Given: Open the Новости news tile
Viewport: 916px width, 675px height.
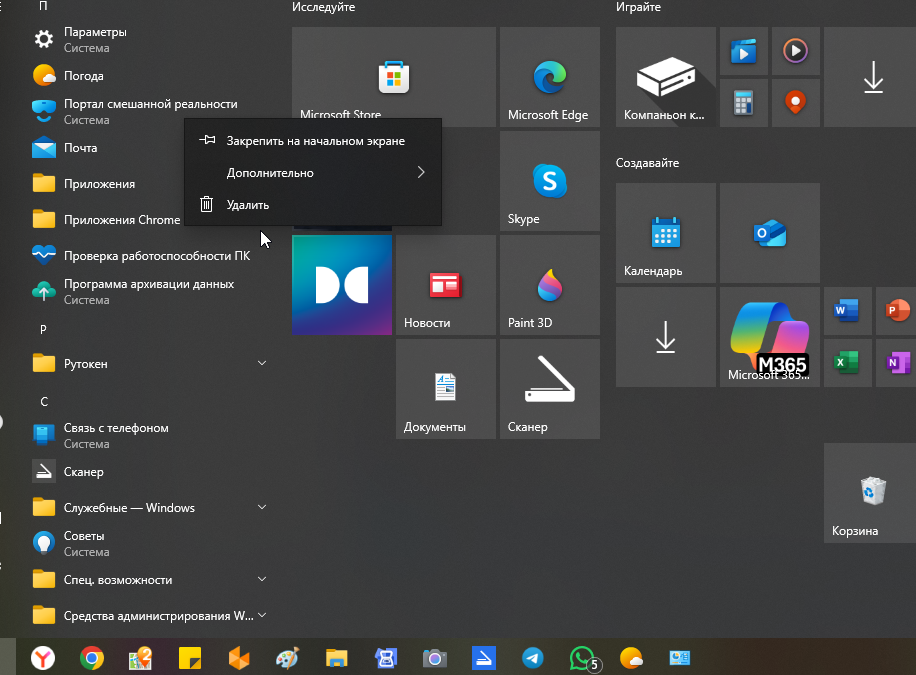Looking at the screenshot, I should point(446,285).
